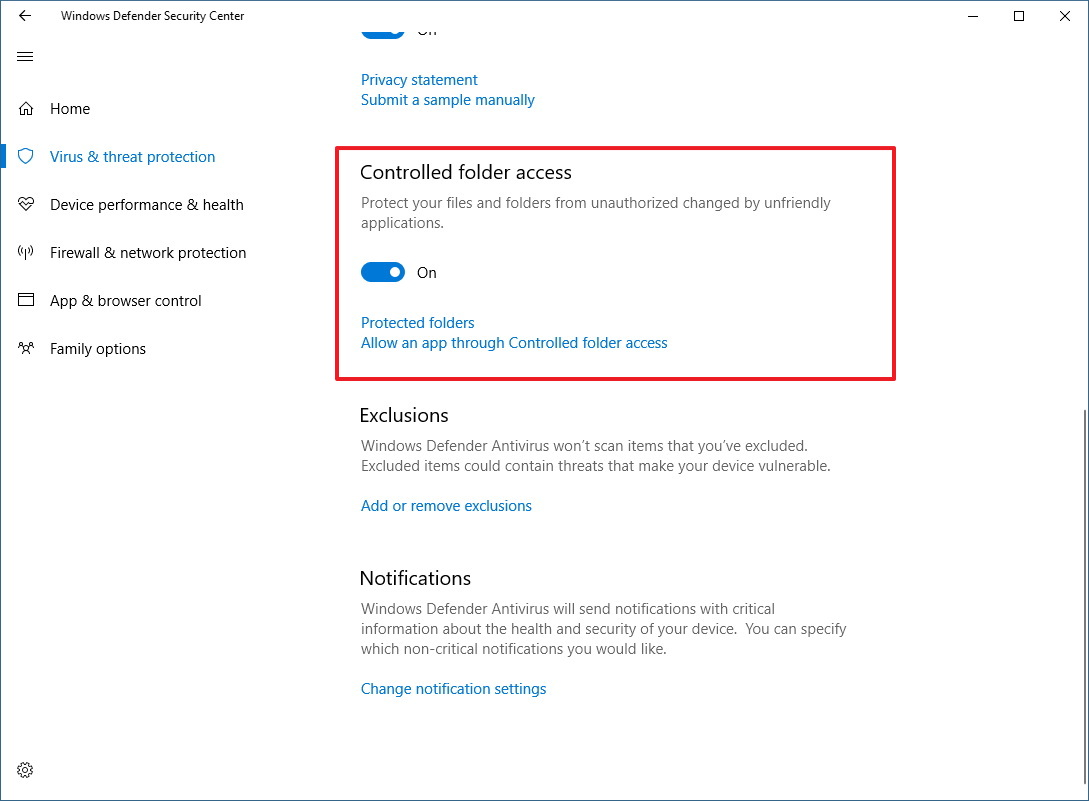Select App & browser control
Viewport: 1089px width, 801px height.
(126, 300)
